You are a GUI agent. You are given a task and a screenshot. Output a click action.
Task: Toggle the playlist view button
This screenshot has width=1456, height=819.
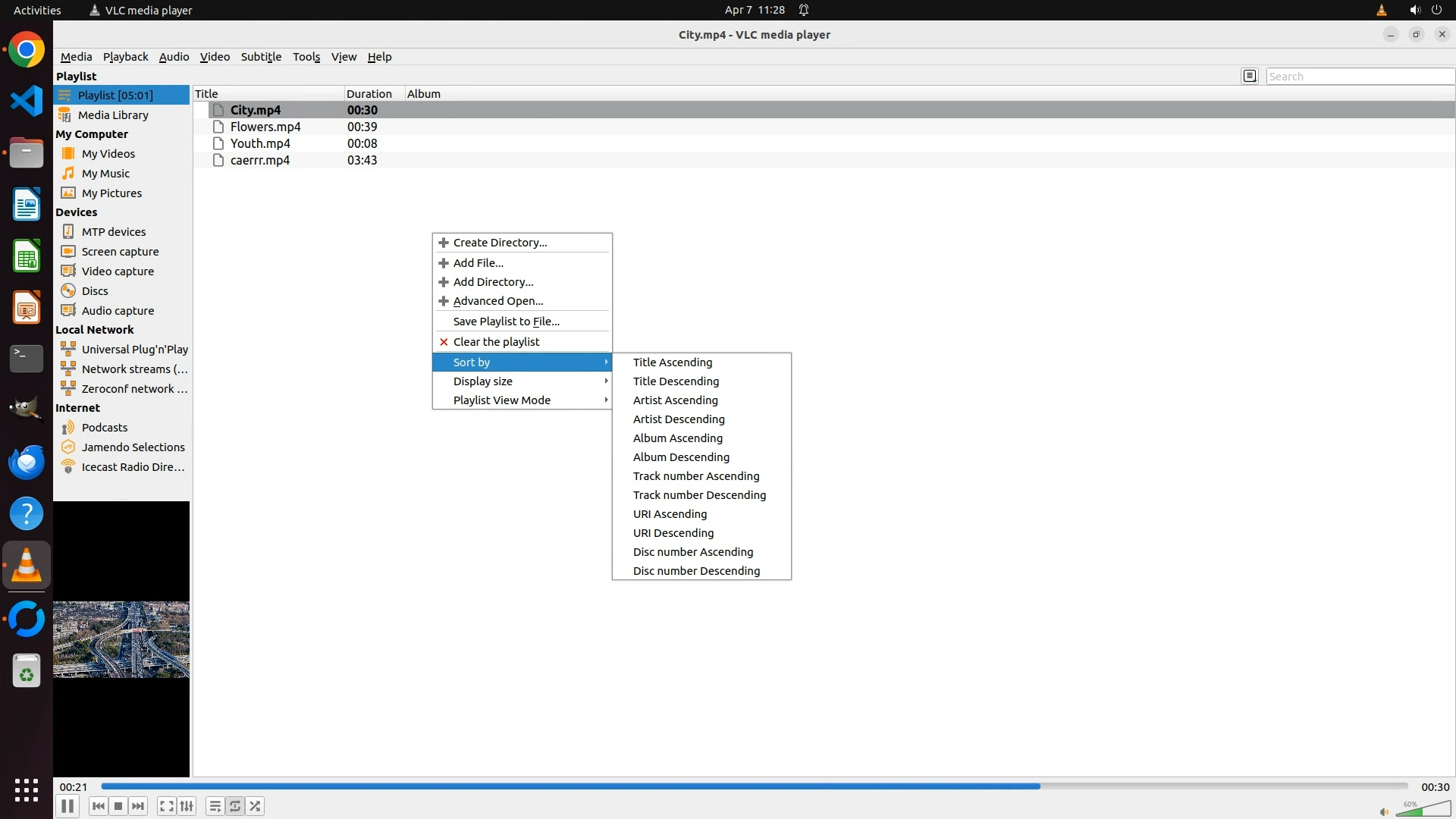click(x=215, y=806)
